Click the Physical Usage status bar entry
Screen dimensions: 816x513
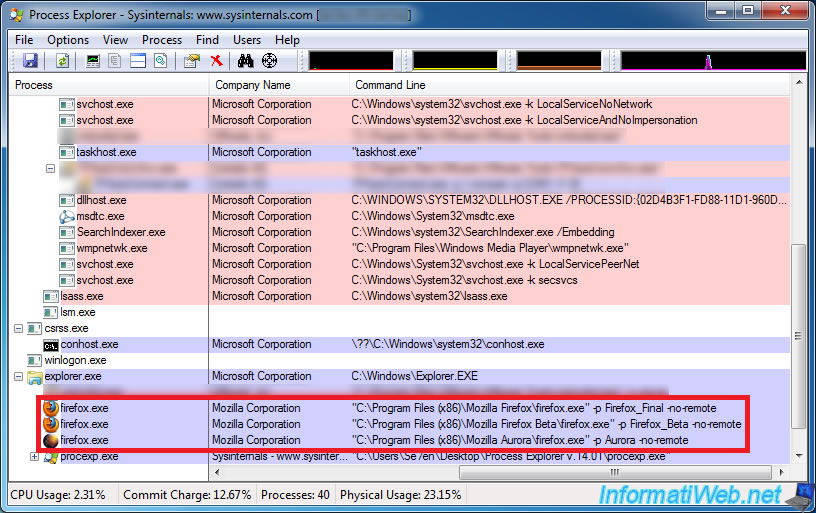click(x=401, y=495)
